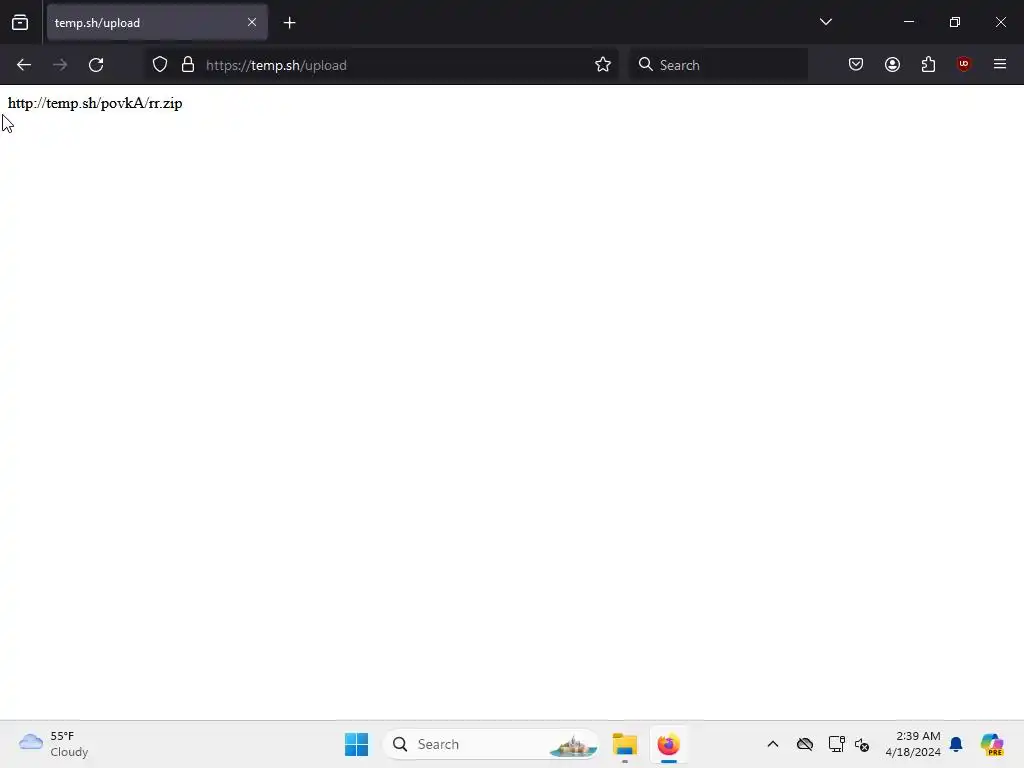The width and height of the screenshot is (1024, 768).
Task: Open network display tray icon
Action: (x=836, y=744)
